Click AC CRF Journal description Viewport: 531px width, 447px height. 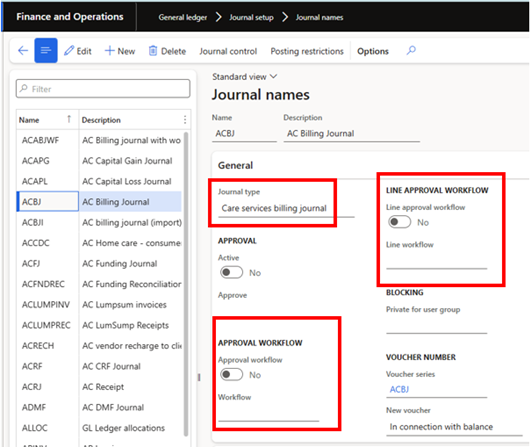111,366
